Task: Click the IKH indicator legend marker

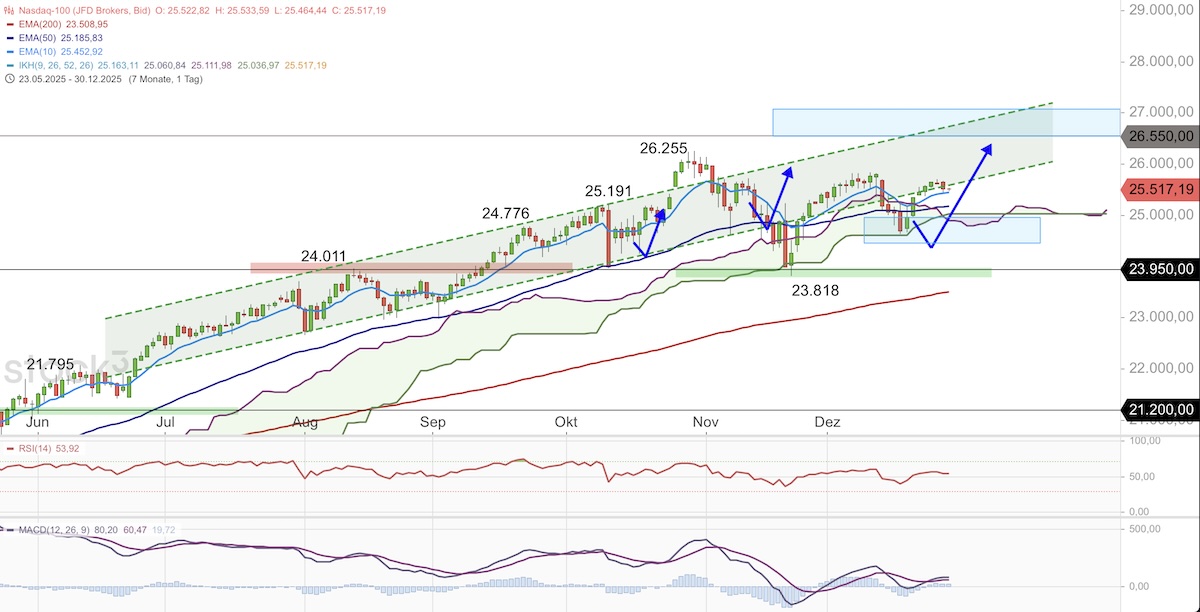Action: click(x=9, y=66)
